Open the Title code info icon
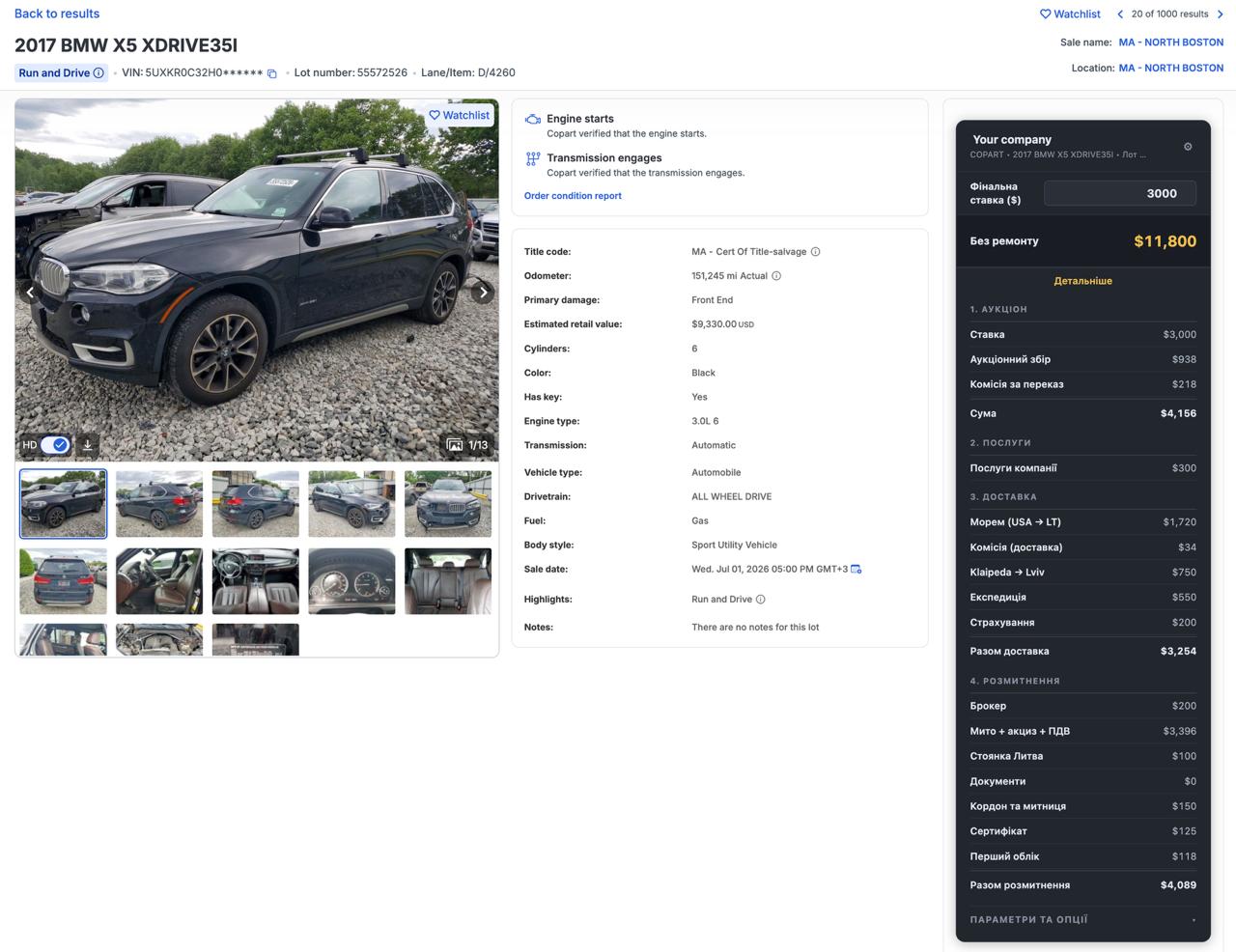 pos(816,252)
